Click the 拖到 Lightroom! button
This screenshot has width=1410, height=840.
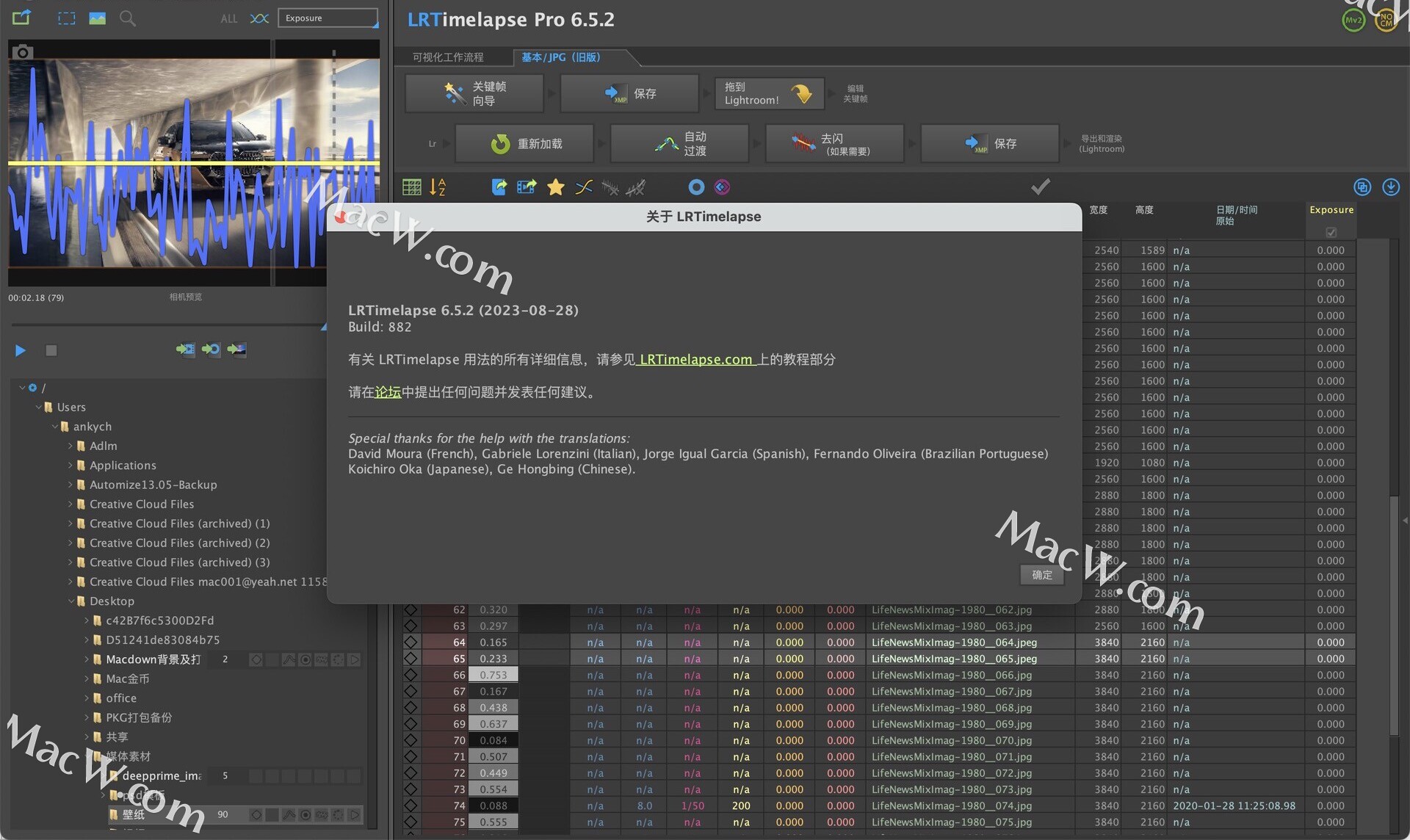point(769,93)
